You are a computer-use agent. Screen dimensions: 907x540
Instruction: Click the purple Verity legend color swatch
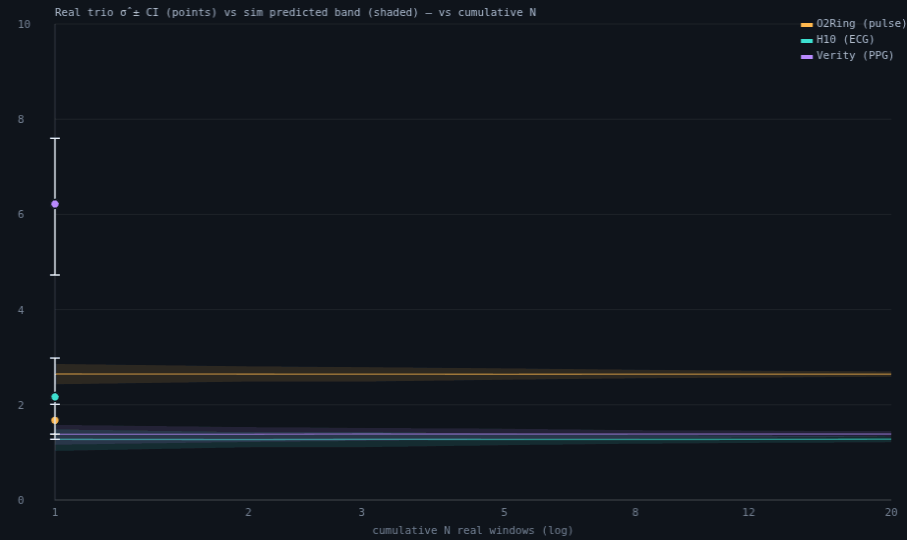(806, 57)
